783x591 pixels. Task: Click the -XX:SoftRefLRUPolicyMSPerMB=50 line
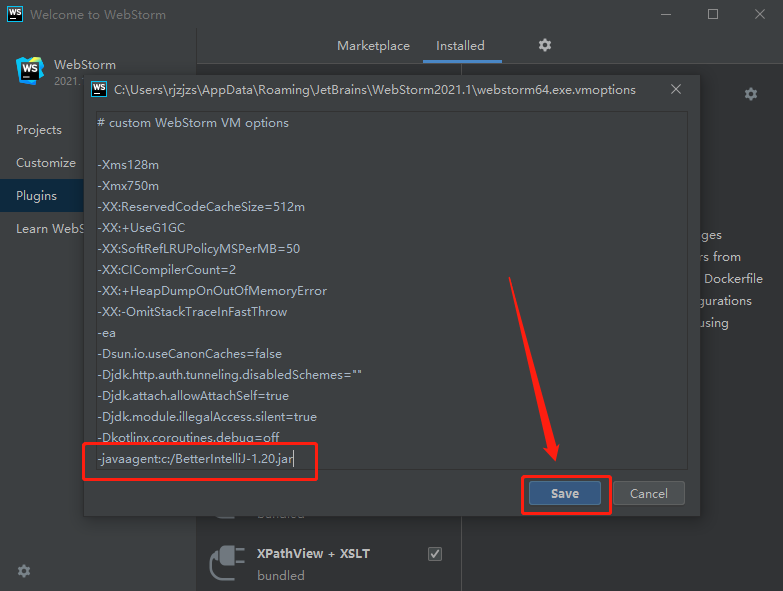199,249
